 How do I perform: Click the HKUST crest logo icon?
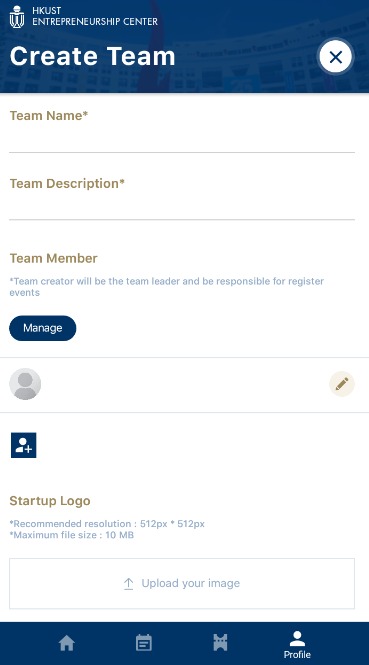(x=17, y=17)
